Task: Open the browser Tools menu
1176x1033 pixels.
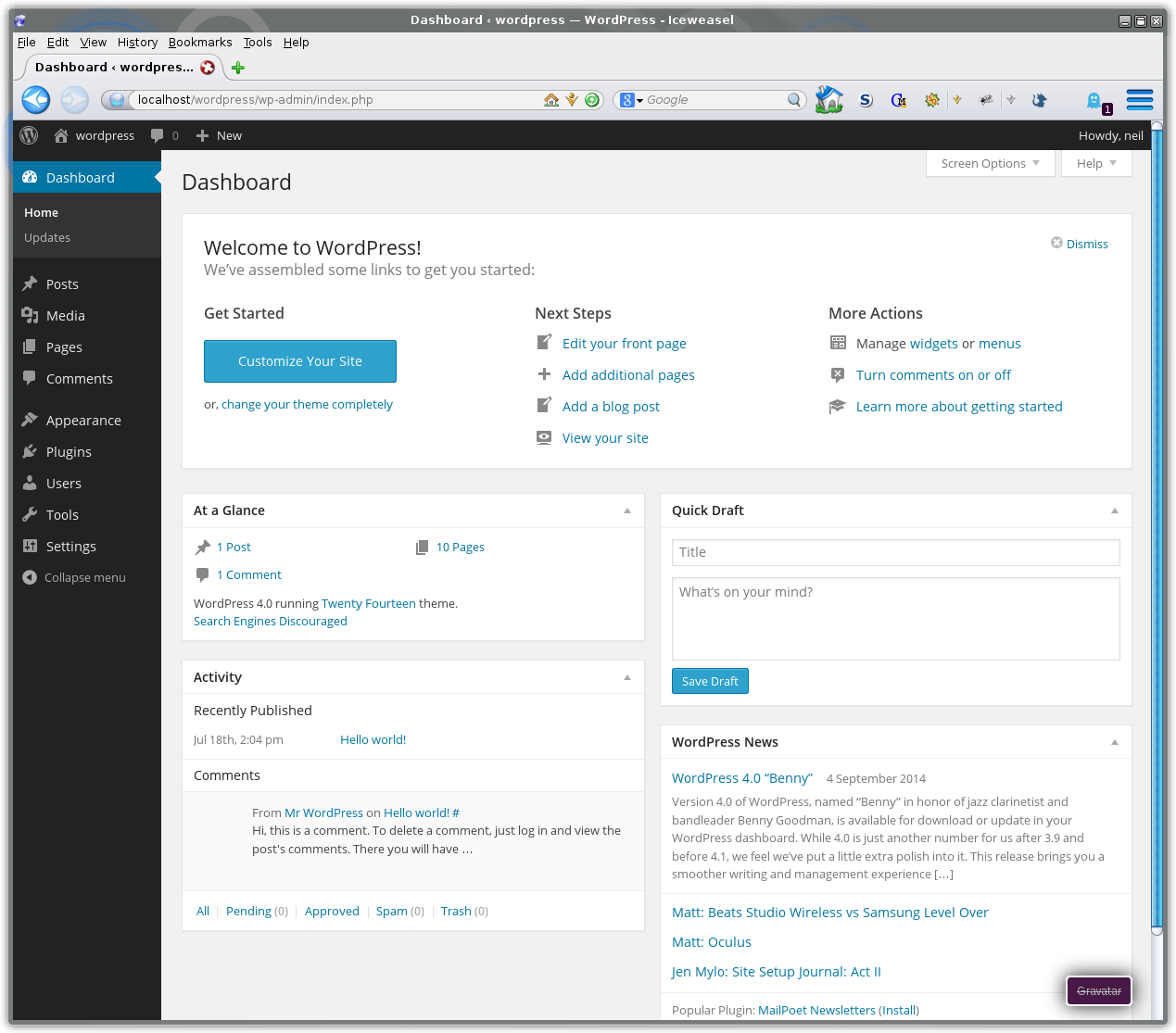Action: [258, 43]
